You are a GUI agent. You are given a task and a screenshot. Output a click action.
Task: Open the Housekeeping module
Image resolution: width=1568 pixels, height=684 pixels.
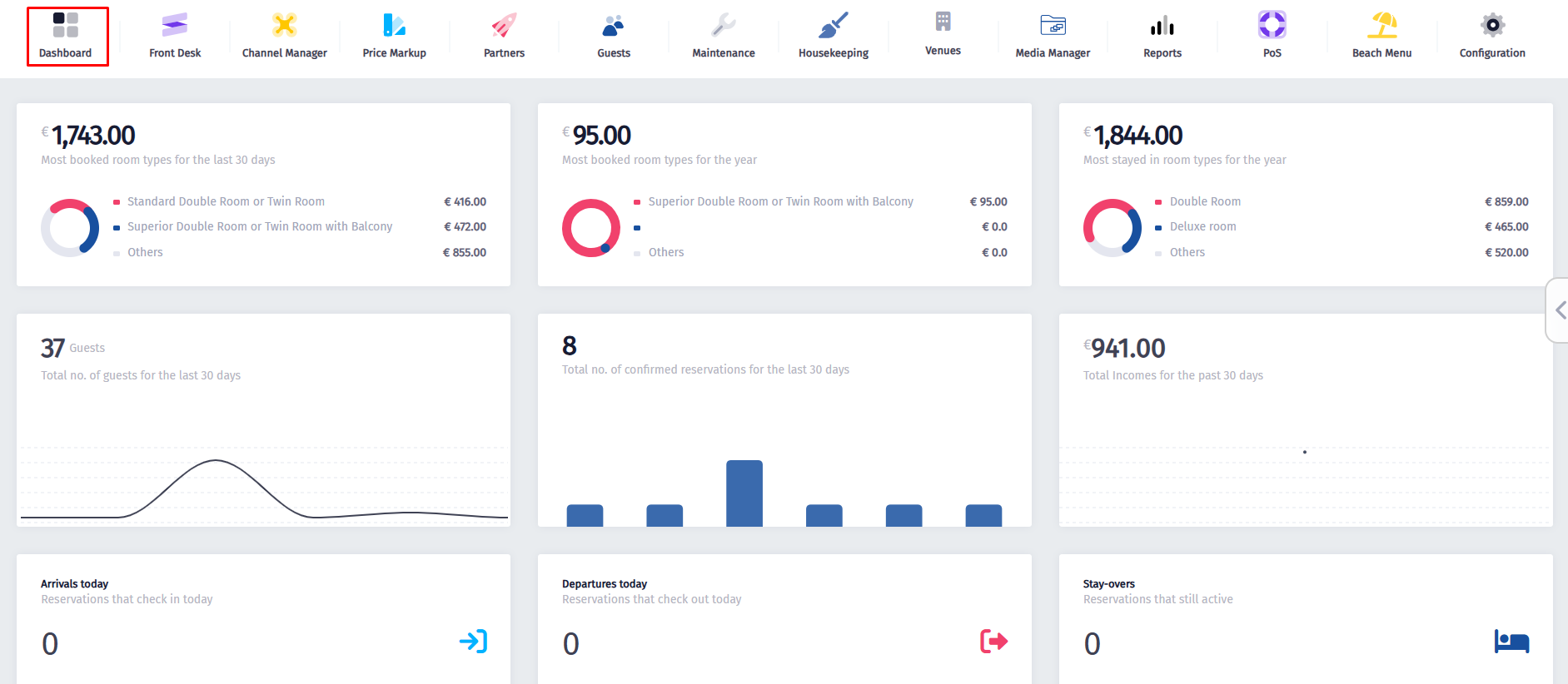834,36
